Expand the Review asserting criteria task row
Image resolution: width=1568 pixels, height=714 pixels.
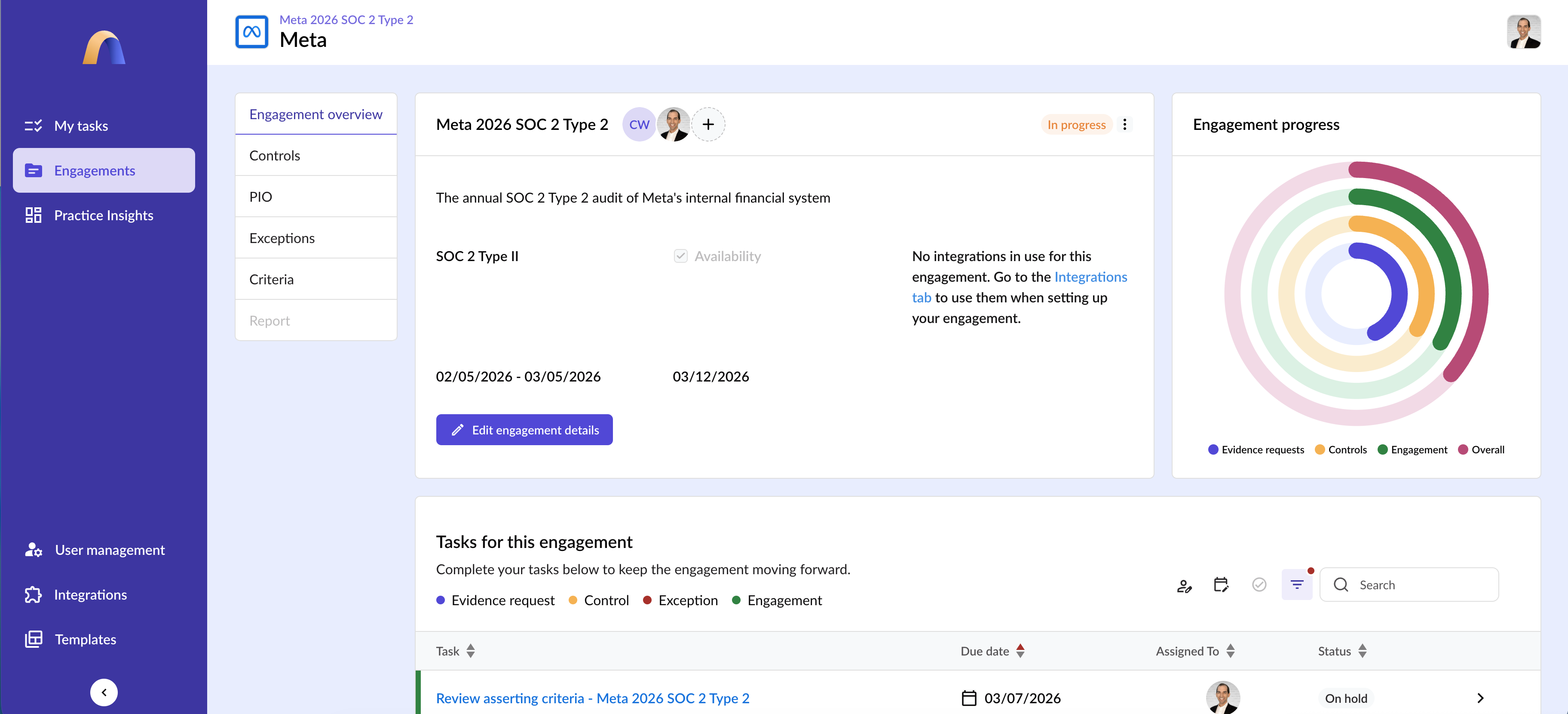[x=1480, y=698]
